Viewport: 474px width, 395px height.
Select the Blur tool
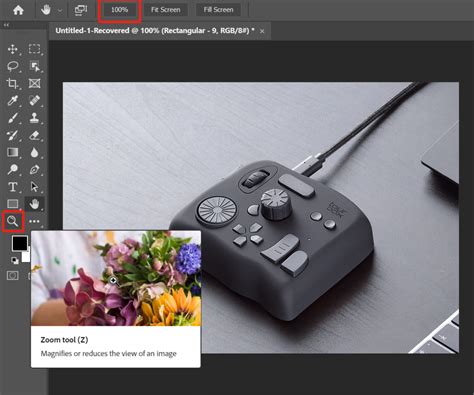pyautogui.click(x=34, y=152)
